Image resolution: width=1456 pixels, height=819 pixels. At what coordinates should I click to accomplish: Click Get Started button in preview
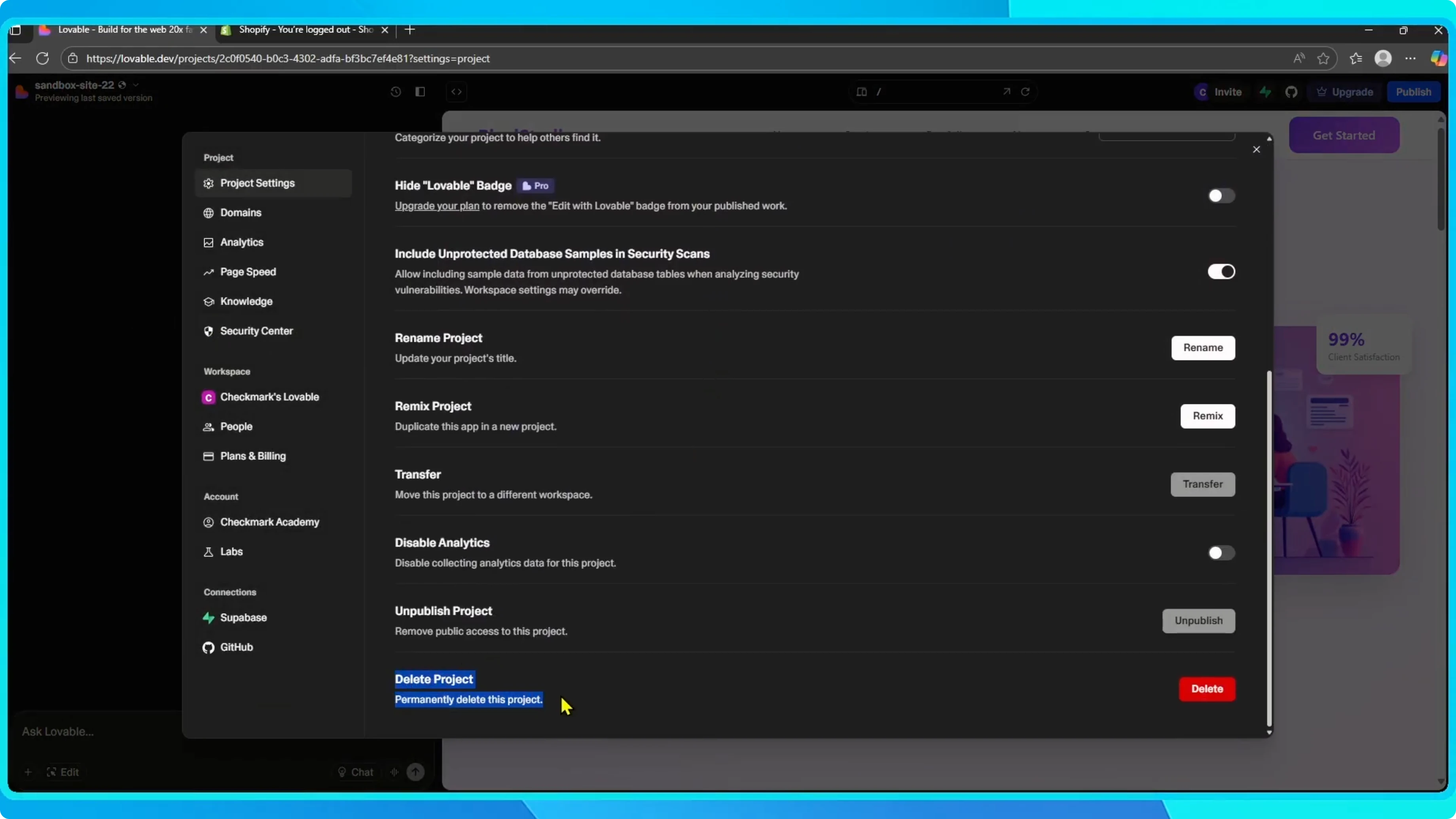click(1344, 135)
